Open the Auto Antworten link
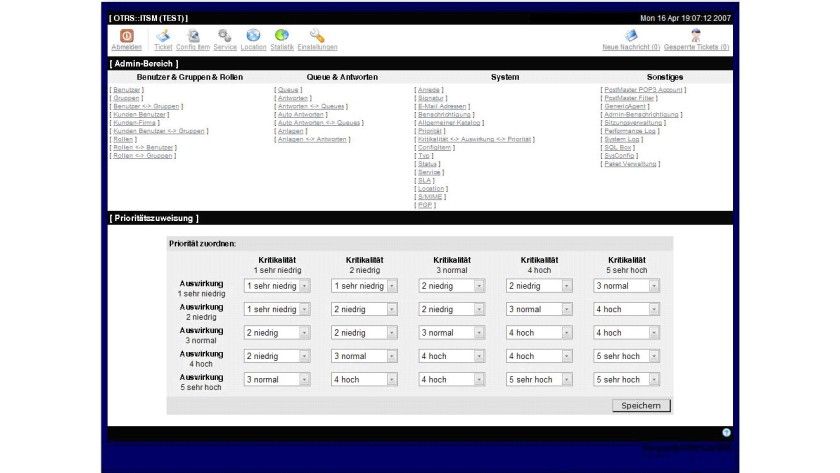 coord(301,115)
